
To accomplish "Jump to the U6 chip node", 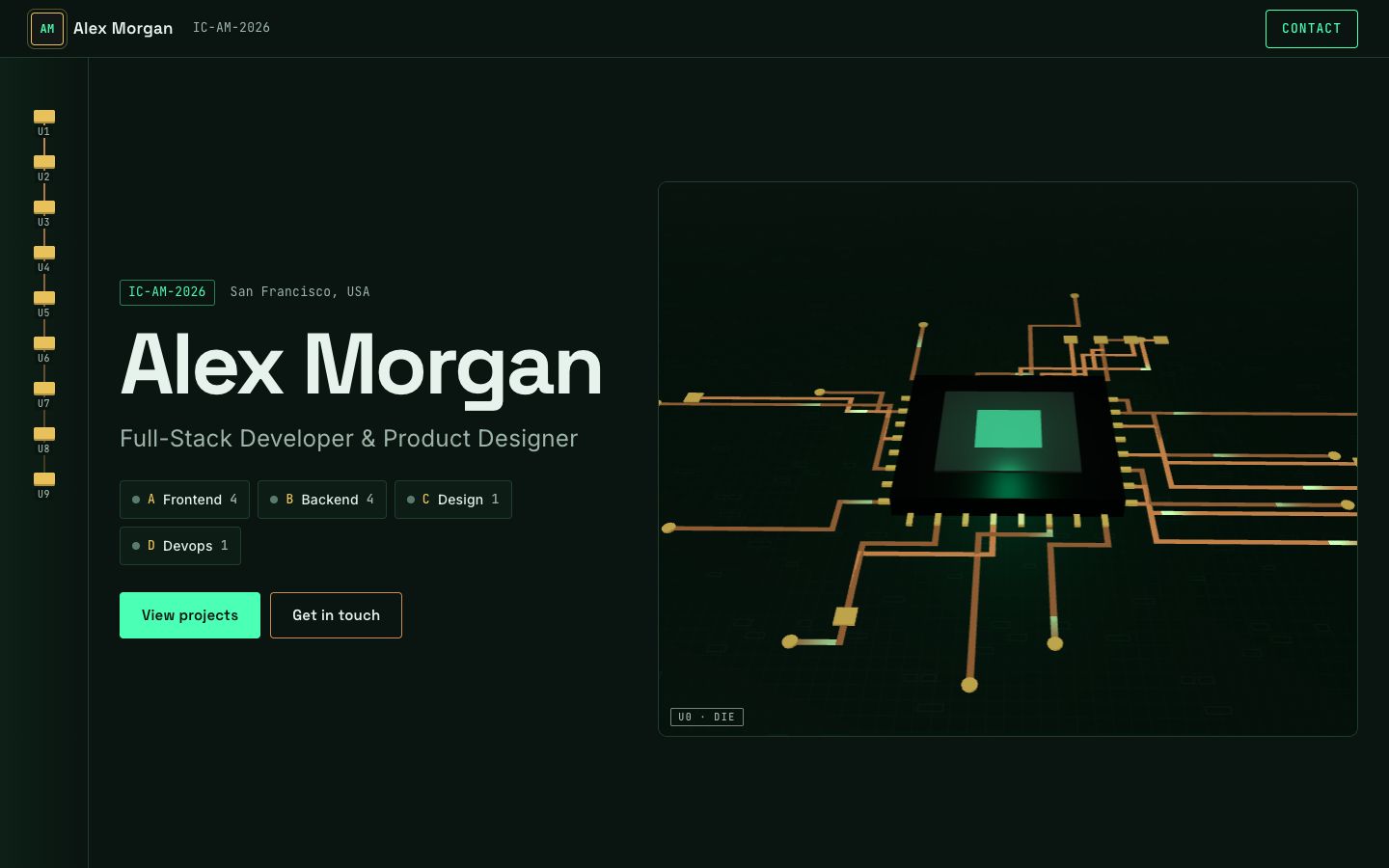I will click(x=44, y=349).
